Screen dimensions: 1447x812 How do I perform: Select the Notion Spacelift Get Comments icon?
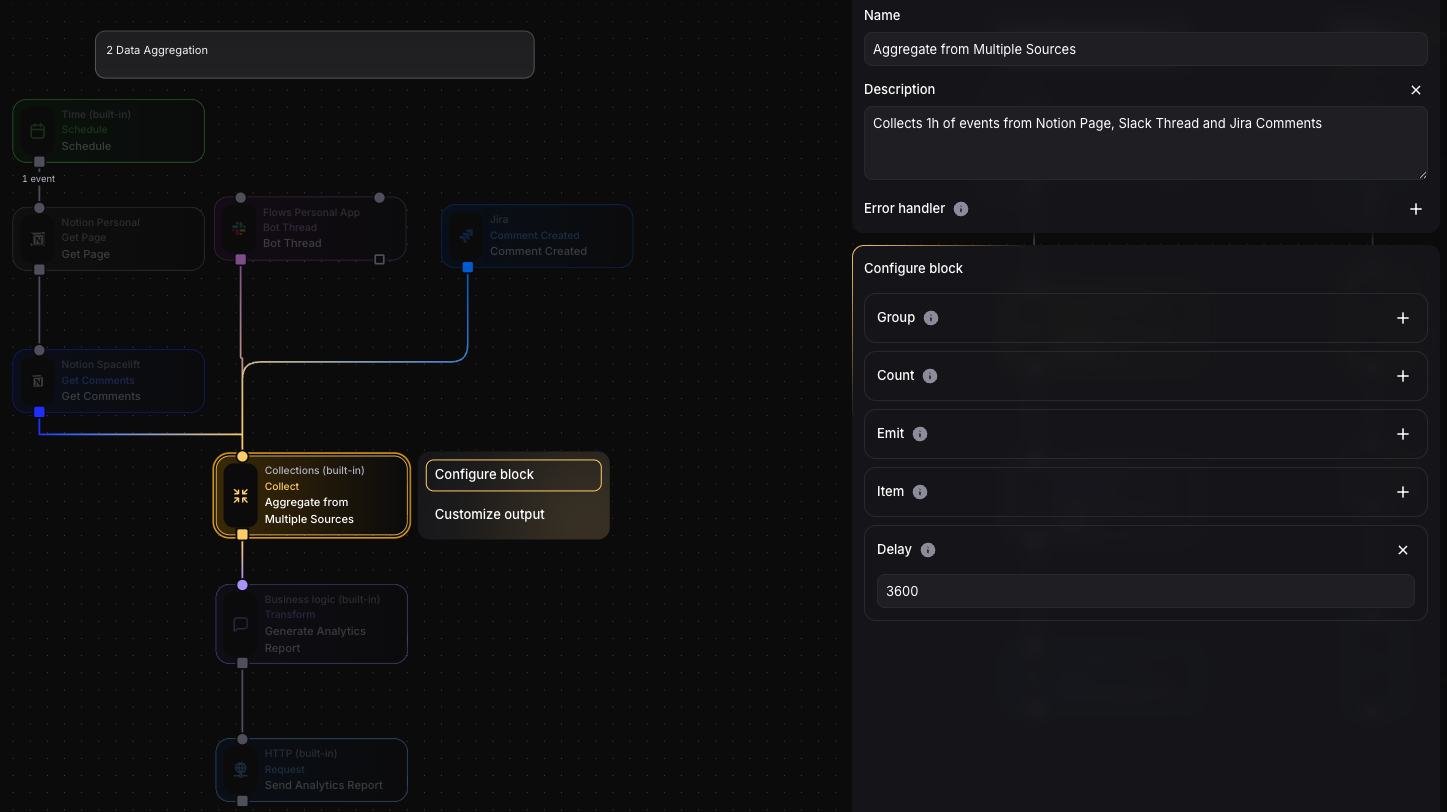[x=38, y=381]
